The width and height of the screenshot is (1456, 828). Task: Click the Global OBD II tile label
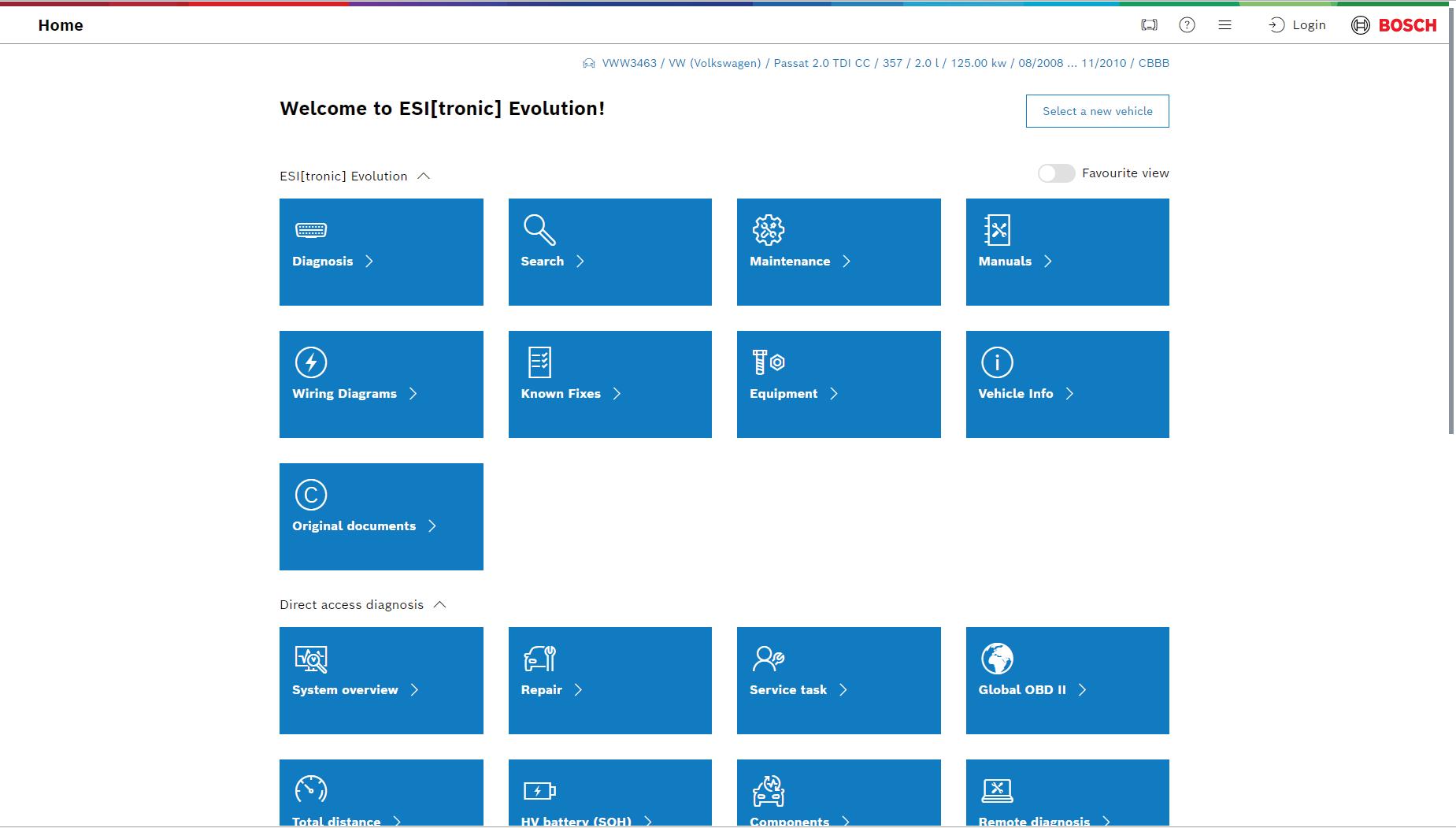point(1022,690)
